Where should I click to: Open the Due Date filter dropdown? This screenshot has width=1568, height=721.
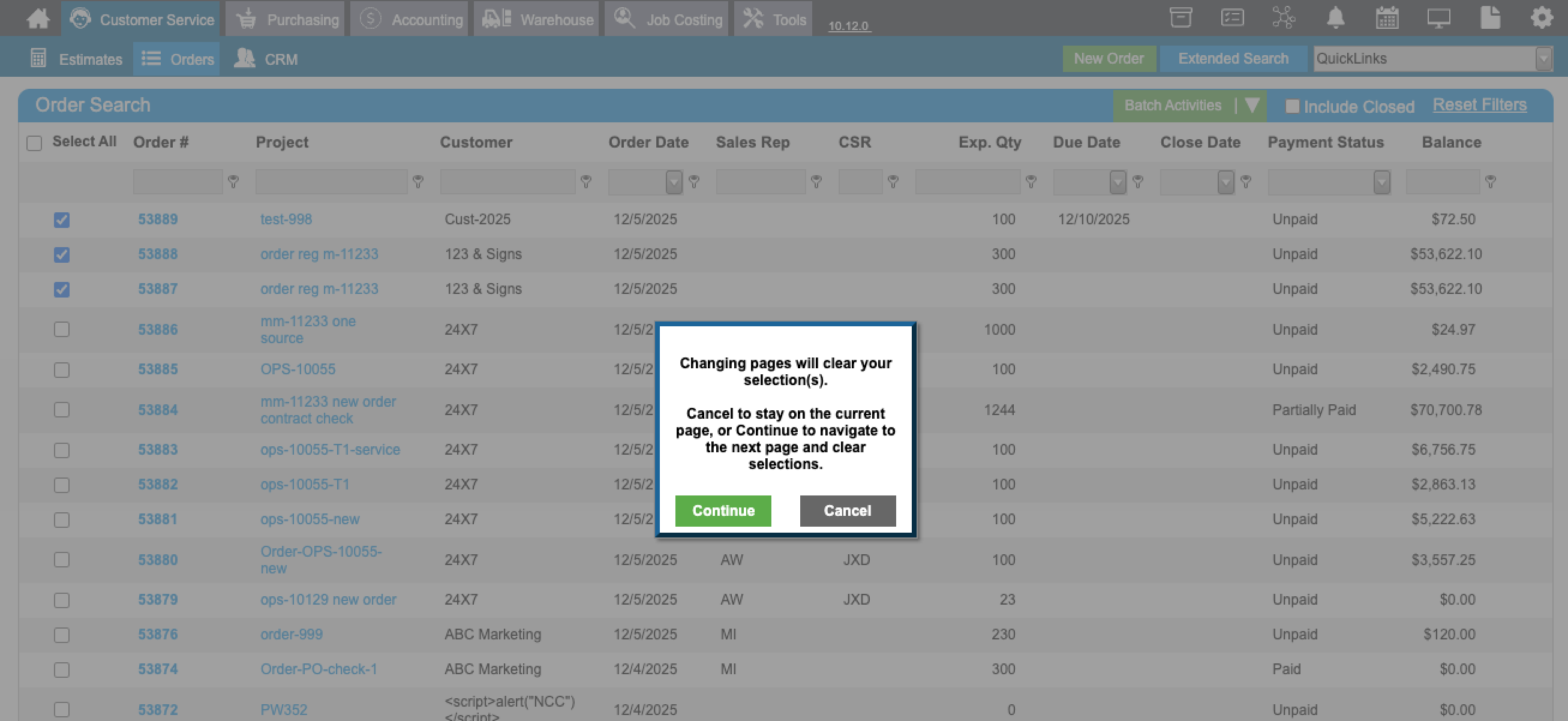pos(1117,181)
